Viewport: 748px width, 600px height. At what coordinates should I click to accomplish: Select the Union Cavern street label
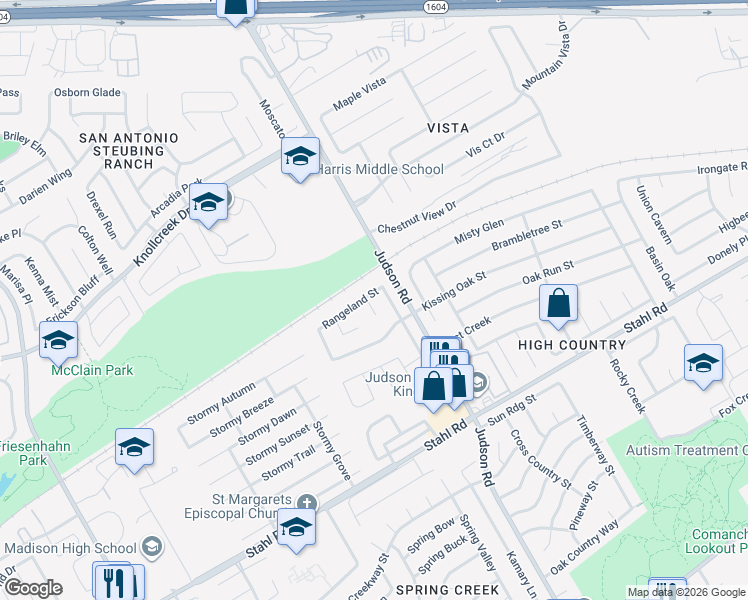click(x=654, y=215)
